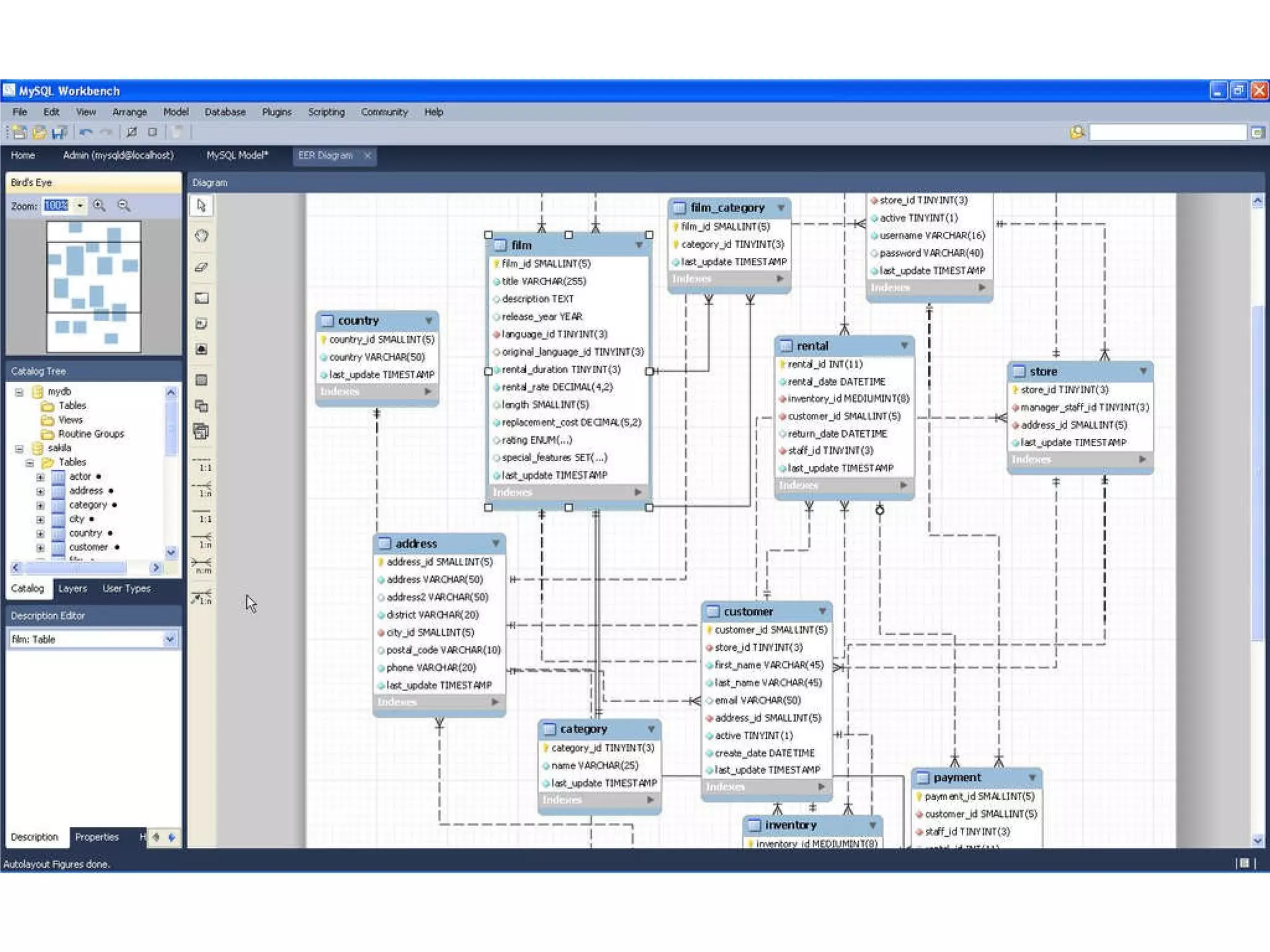Select the eraser tool

(202, 267)
